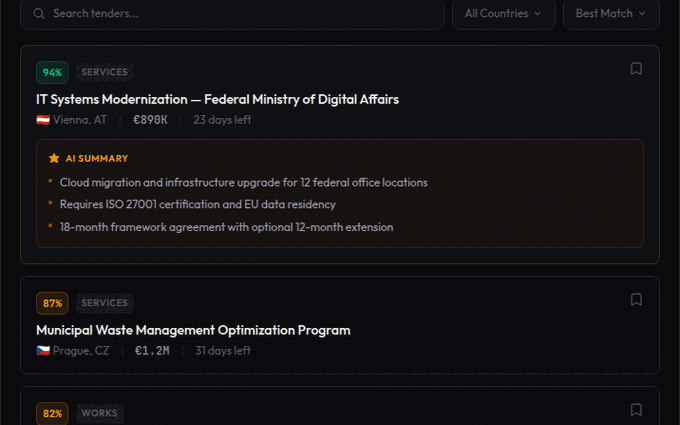
Task: Open the Best Match sort dropdown
Action: point(610,14)
